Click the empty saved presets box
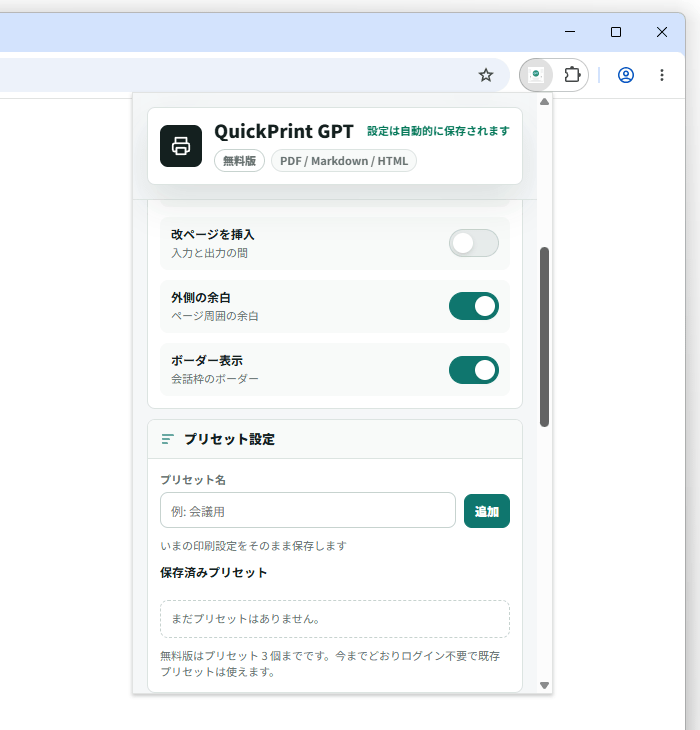Viewport: 700px width, 730px height. coord(335,619)
